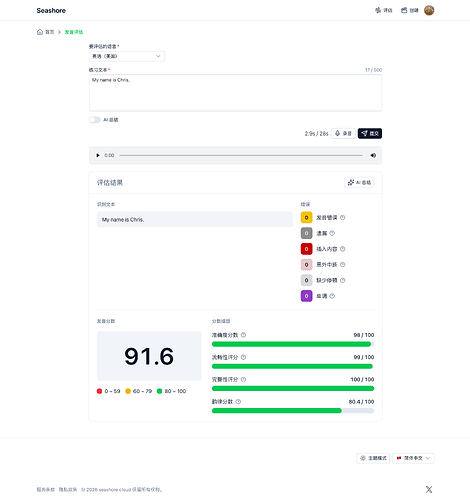
Task: Click the completeness score bar 100 / 100
Action: tap(293, 388)
